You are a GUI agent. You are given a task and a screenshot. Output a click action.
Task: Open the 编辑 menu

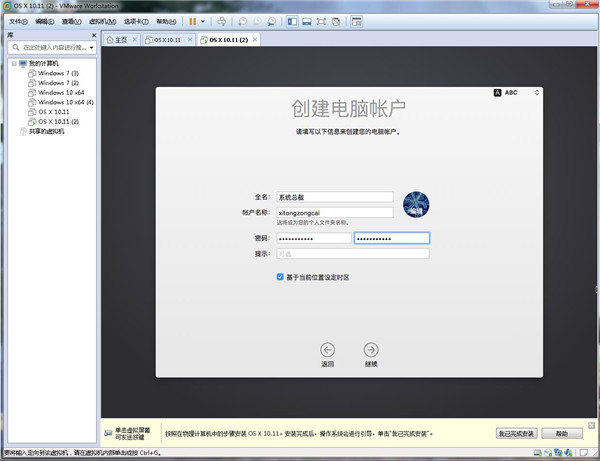click(45, 22)
